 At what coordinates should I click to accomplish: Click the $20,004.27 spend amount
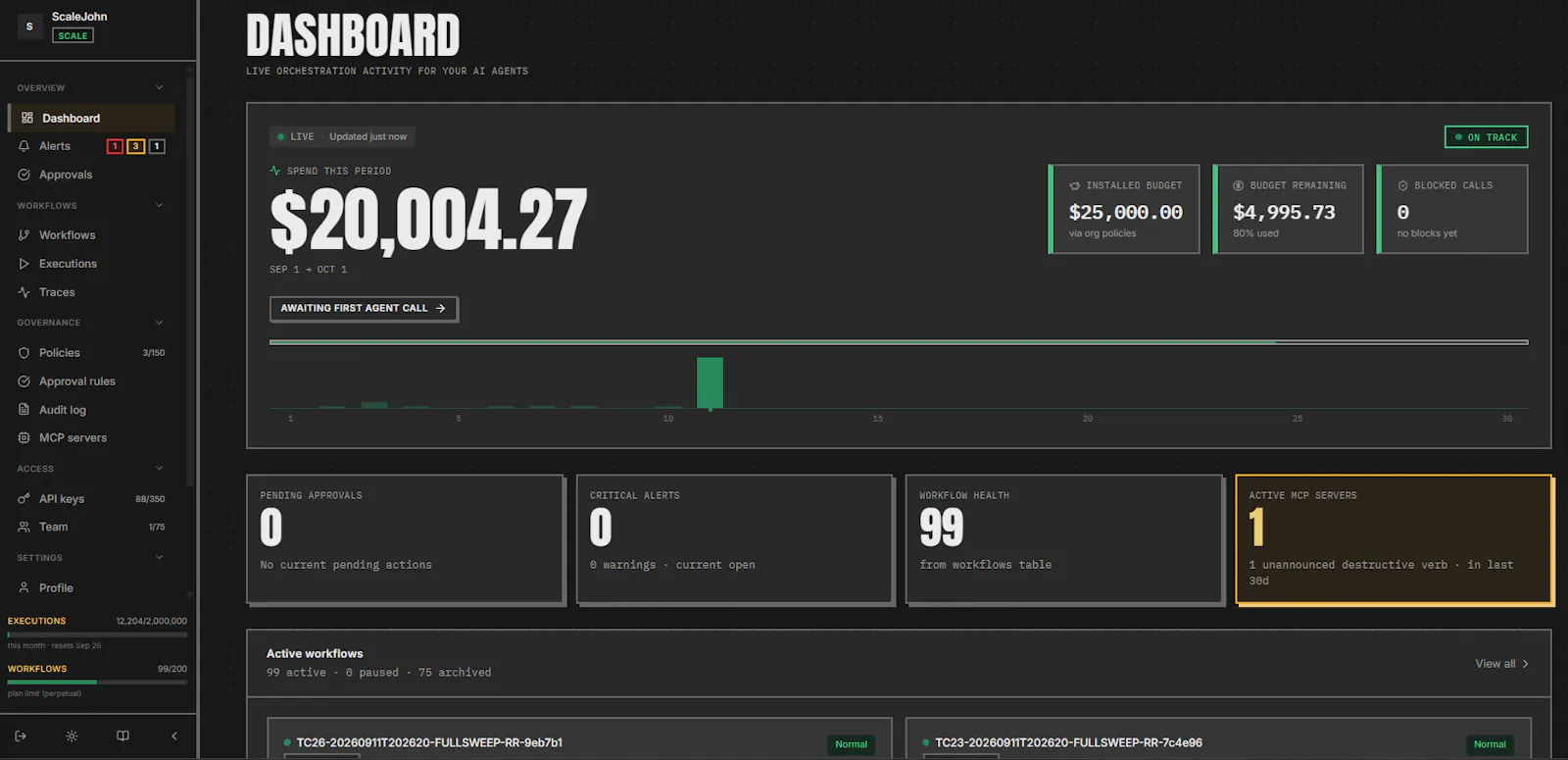click(x=428, y=221)
